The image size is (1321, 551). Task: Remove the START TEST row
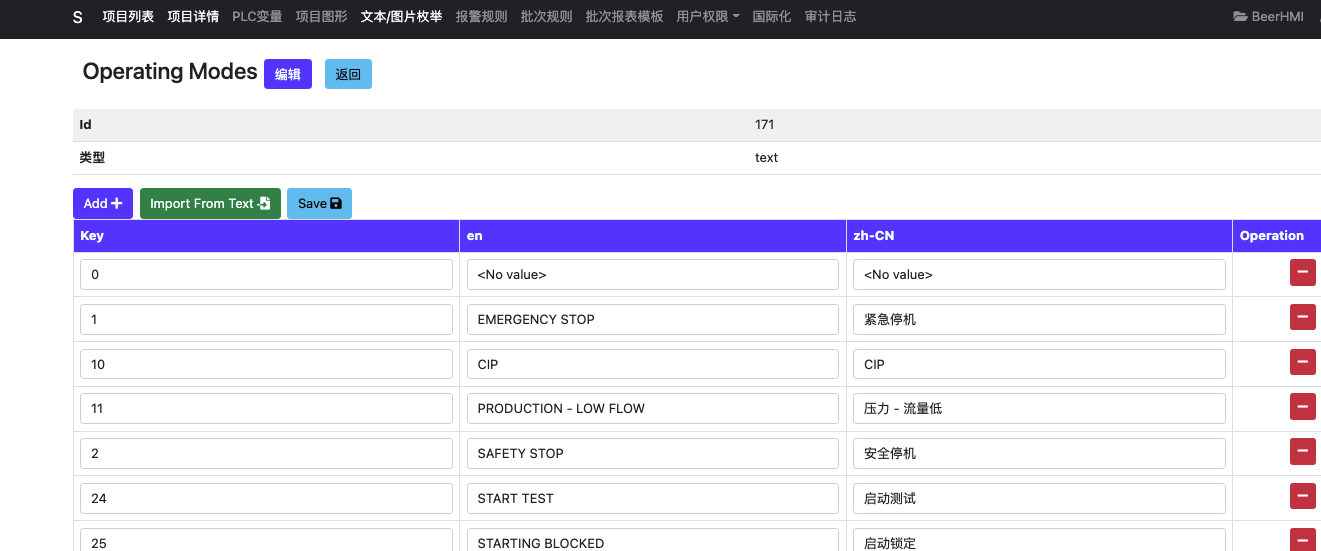1302,497
